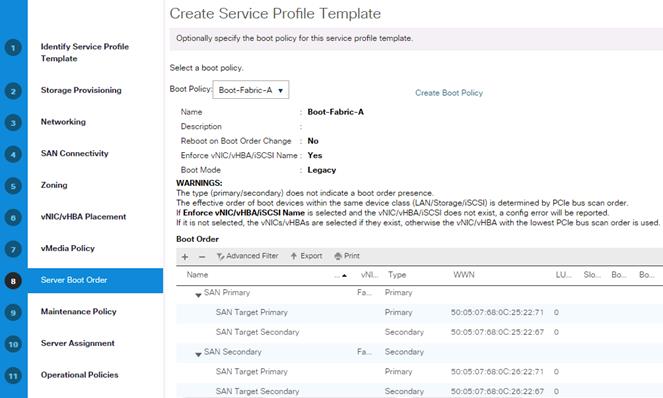Collapse the SAN Primary tree row
663x398 pixels.
pyautogui.click(x=198, y=295)
